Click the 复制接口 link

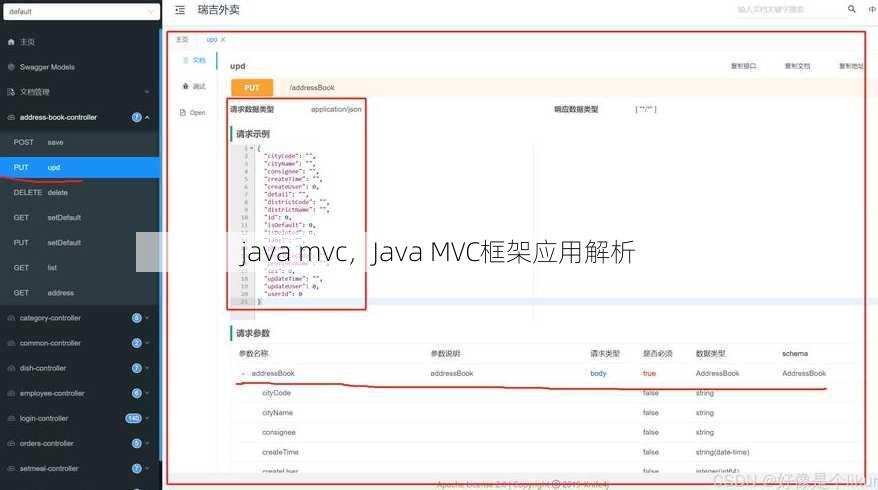tap(744, 66)
